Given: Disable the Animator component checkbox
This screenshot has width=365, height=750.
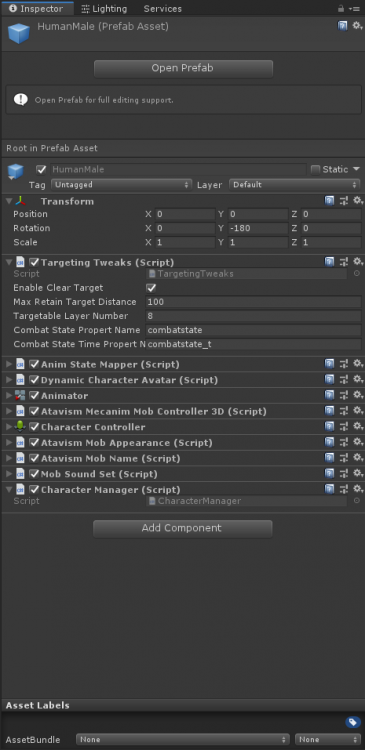Looking at the screenshot, I should click(x=34, y=396).
